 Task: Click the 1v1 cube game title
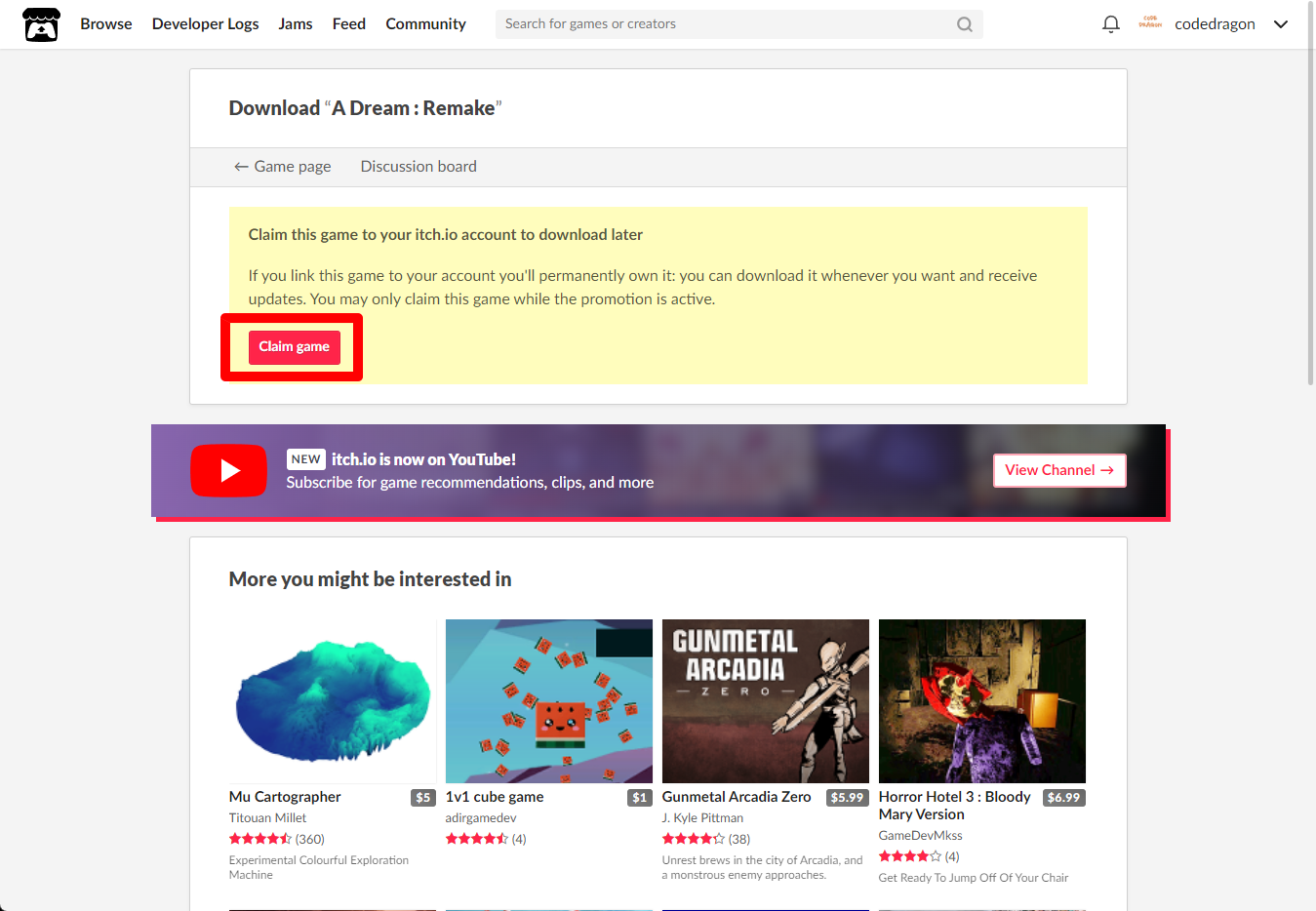tap(495, 797)
